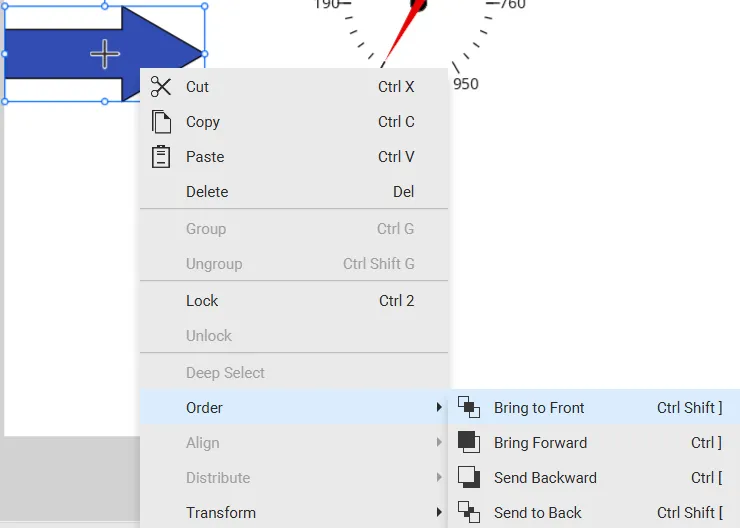Click the crosshair at arrow center
This screenshot has height=528, width=740.
pos(105,54)
